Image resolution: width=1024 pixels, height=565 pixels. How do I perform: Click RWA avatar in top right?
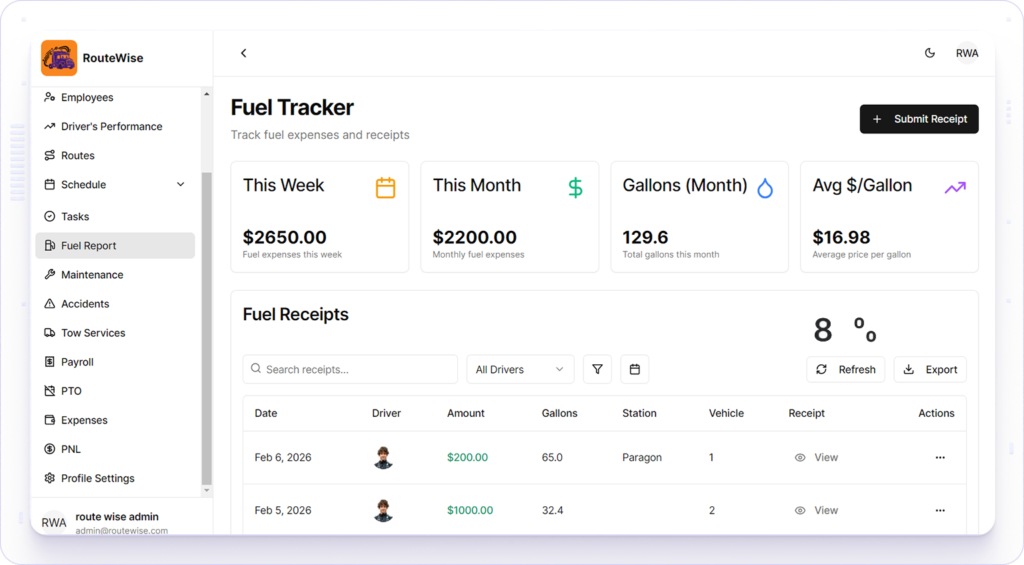(x=966, y=53)
